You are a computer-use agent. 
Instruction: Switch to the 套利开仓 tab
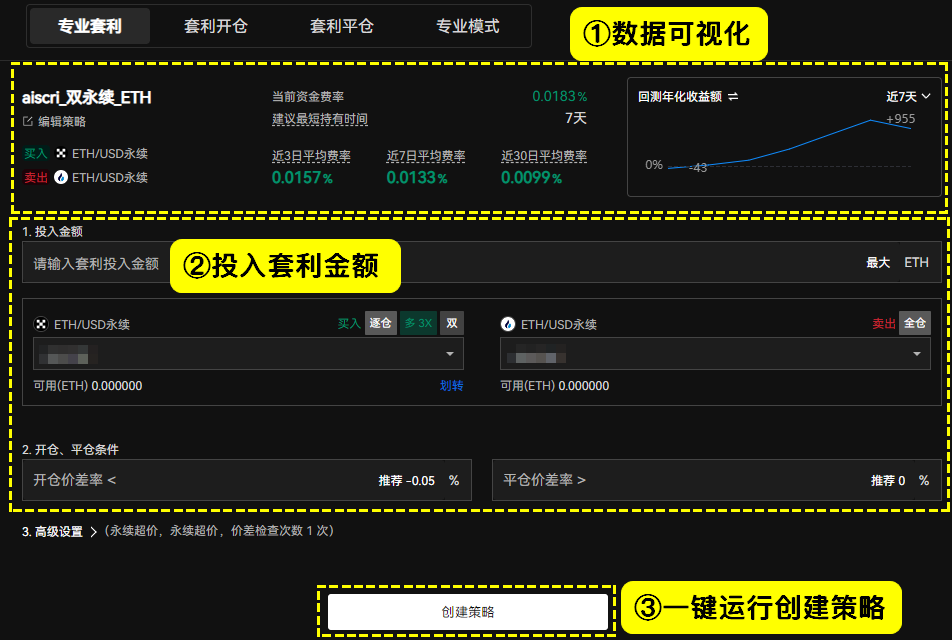point(216,26)
